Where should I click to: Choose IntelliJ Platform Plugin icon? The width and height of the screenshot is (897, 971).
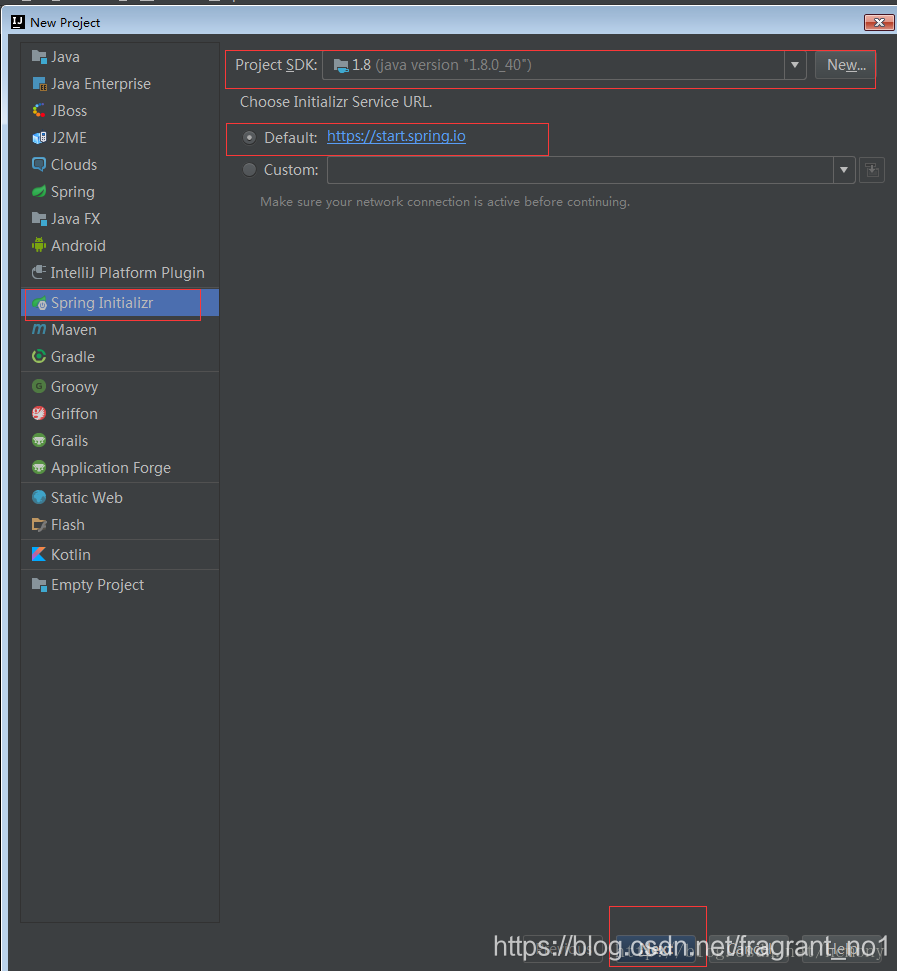pyautogui.click(x=39, y=272)
